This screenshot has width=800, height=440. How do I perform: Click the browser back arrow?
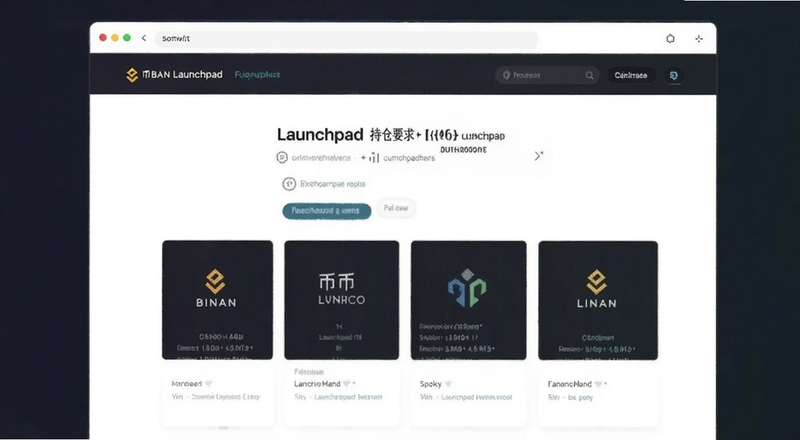pyautogui.click(x=144, y=38)
